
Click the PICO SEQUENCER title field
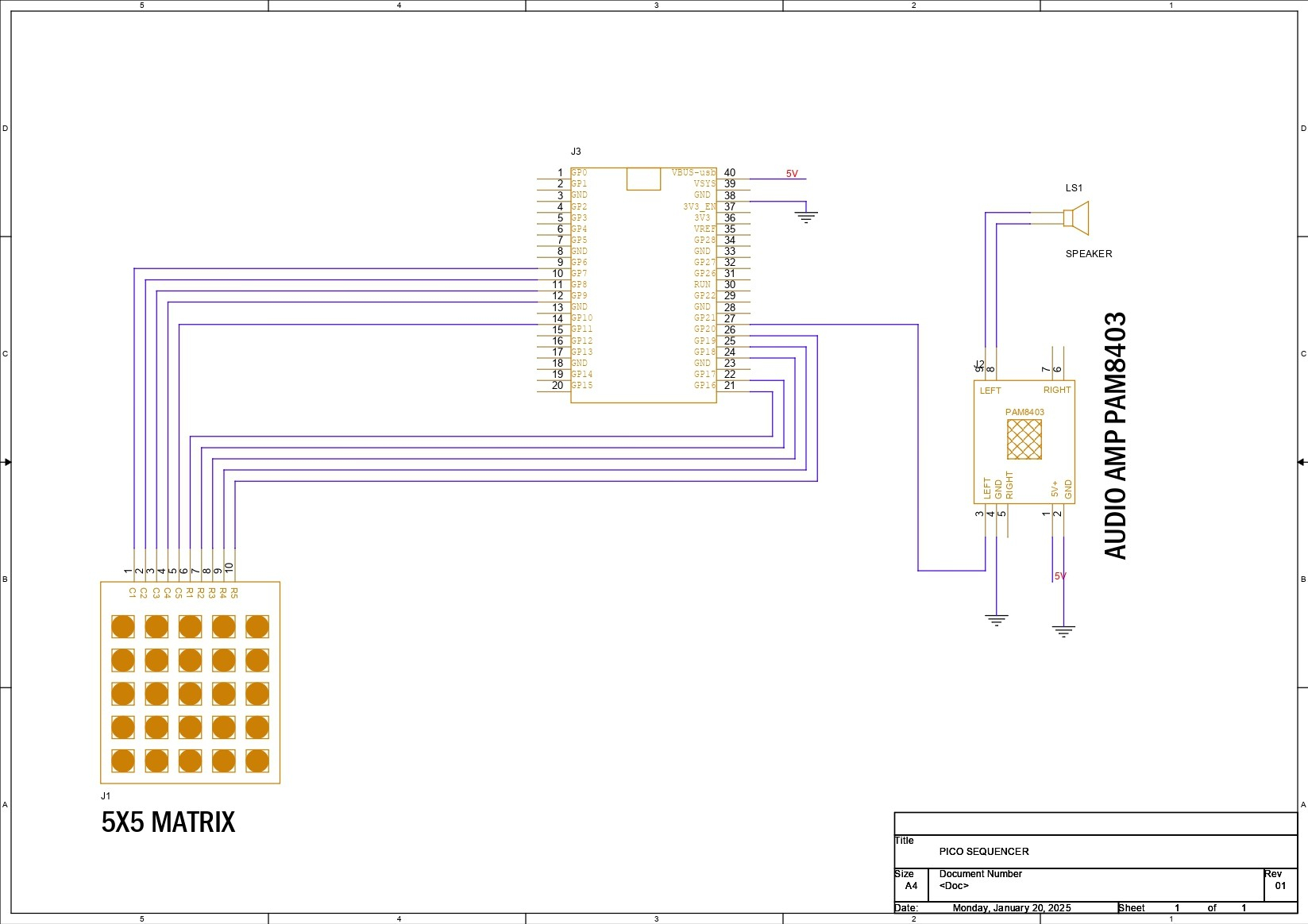pyautogui.click(x=984, y=851)
